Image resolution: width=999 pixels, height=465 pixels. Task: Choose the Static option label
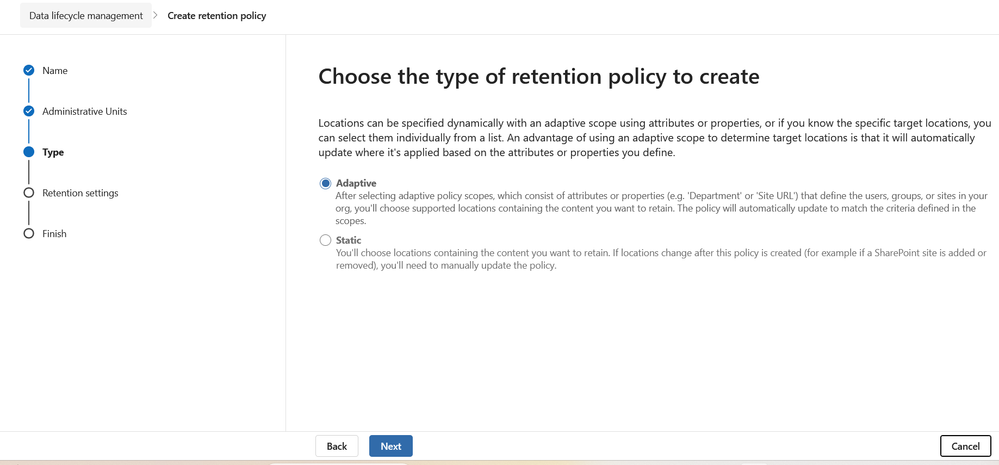coord(349,240)
